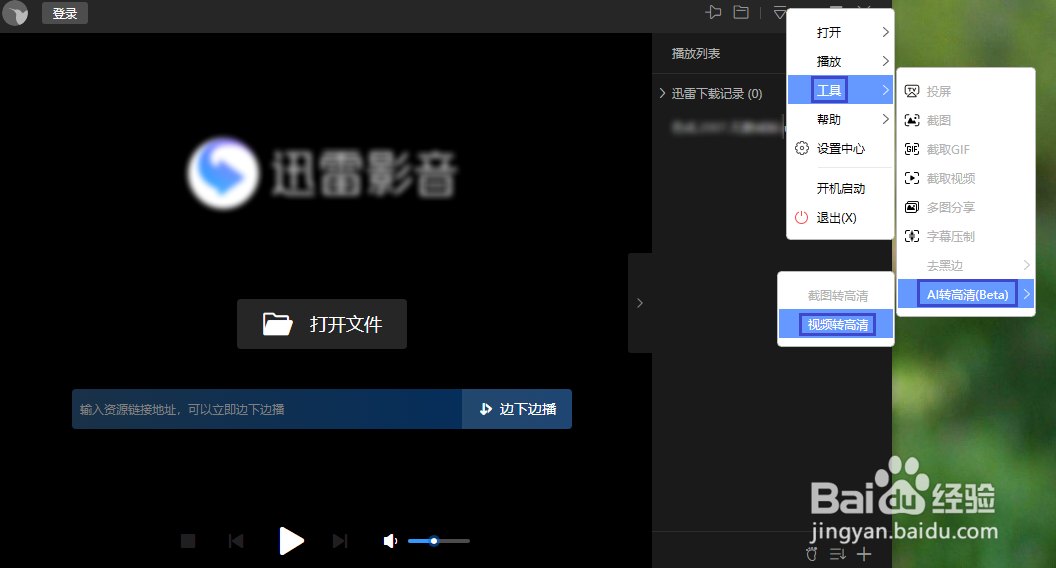Click the 边下边播 button
Viewport: 1056px width, 568px height.
(517, 409)
